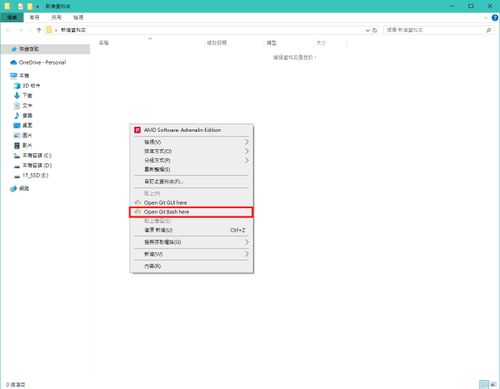Click the refresh icon beside address bar
Screen dimensions: 500x389
coord(375,30)
